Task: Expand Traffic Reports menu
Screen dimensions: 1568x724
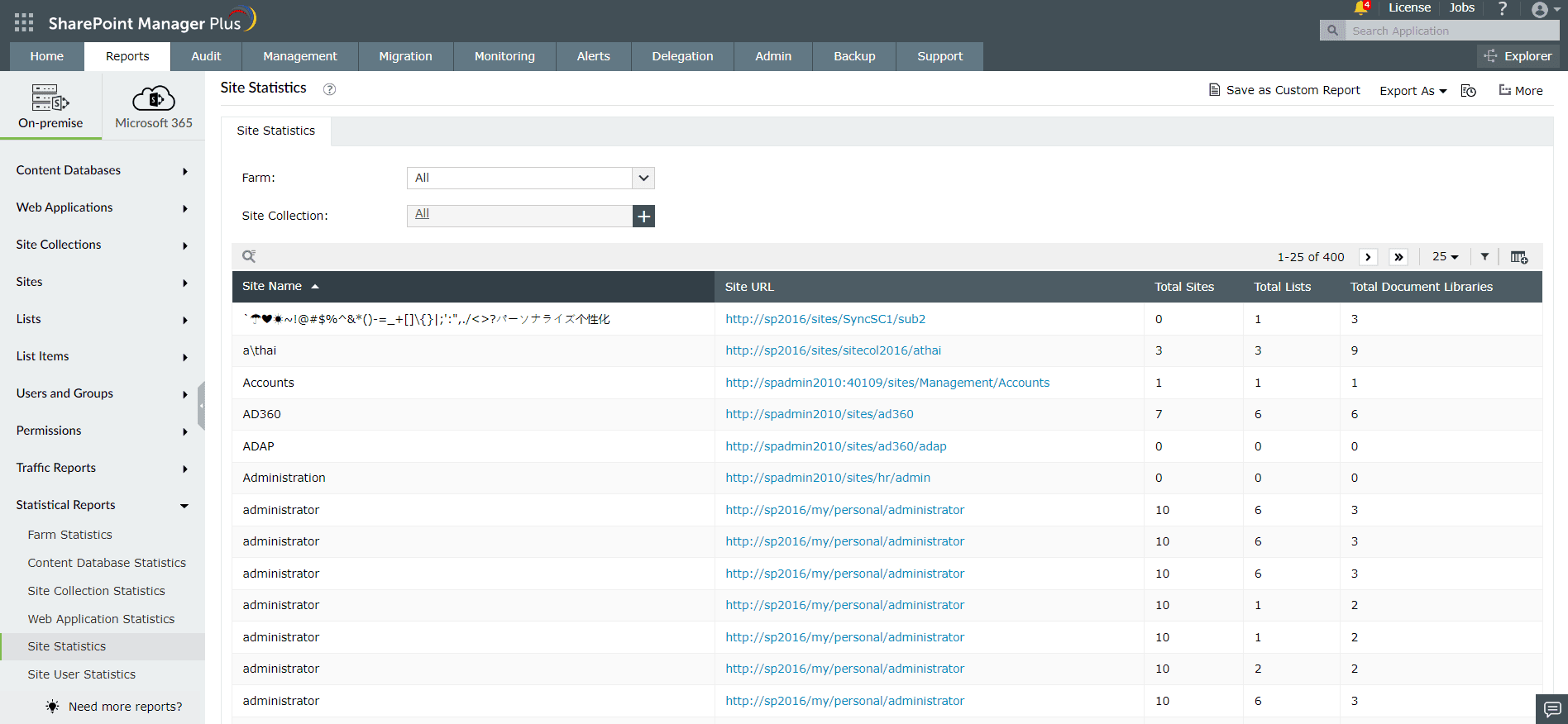Action: pos(103,468)
